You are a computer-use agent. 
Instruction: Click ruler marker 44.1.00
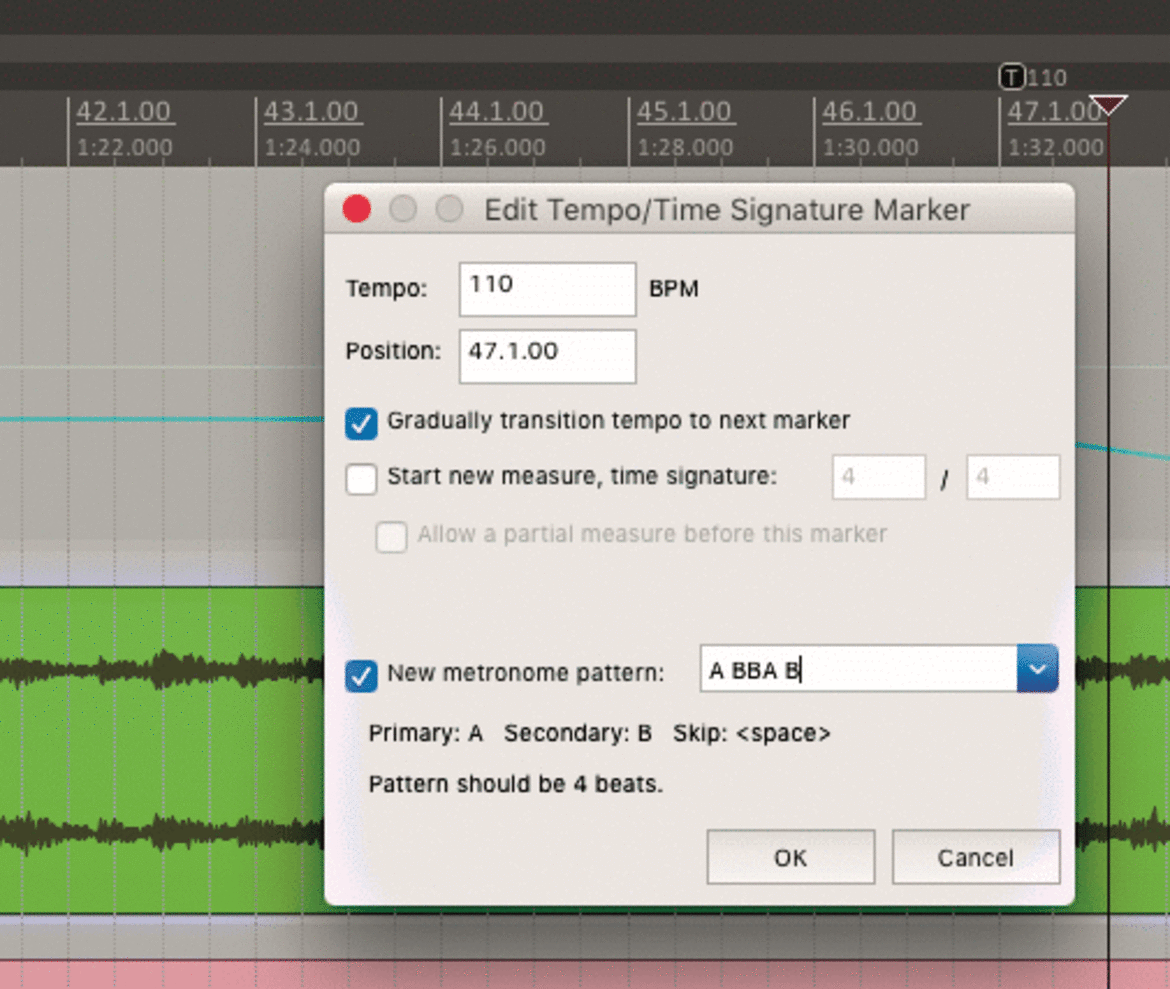tap(497, 112)
